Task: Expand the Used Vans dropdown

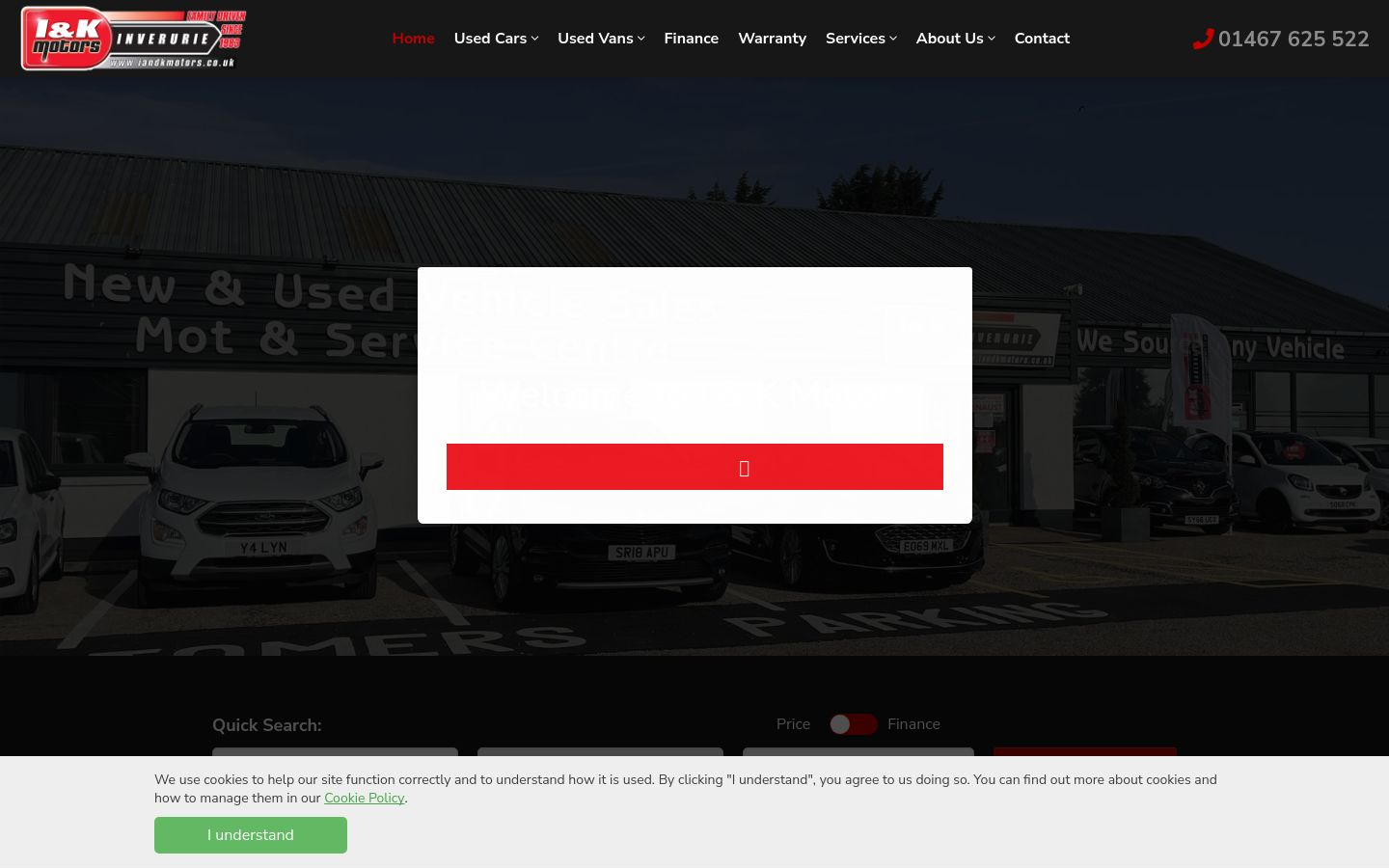Action: coord(601,39)
